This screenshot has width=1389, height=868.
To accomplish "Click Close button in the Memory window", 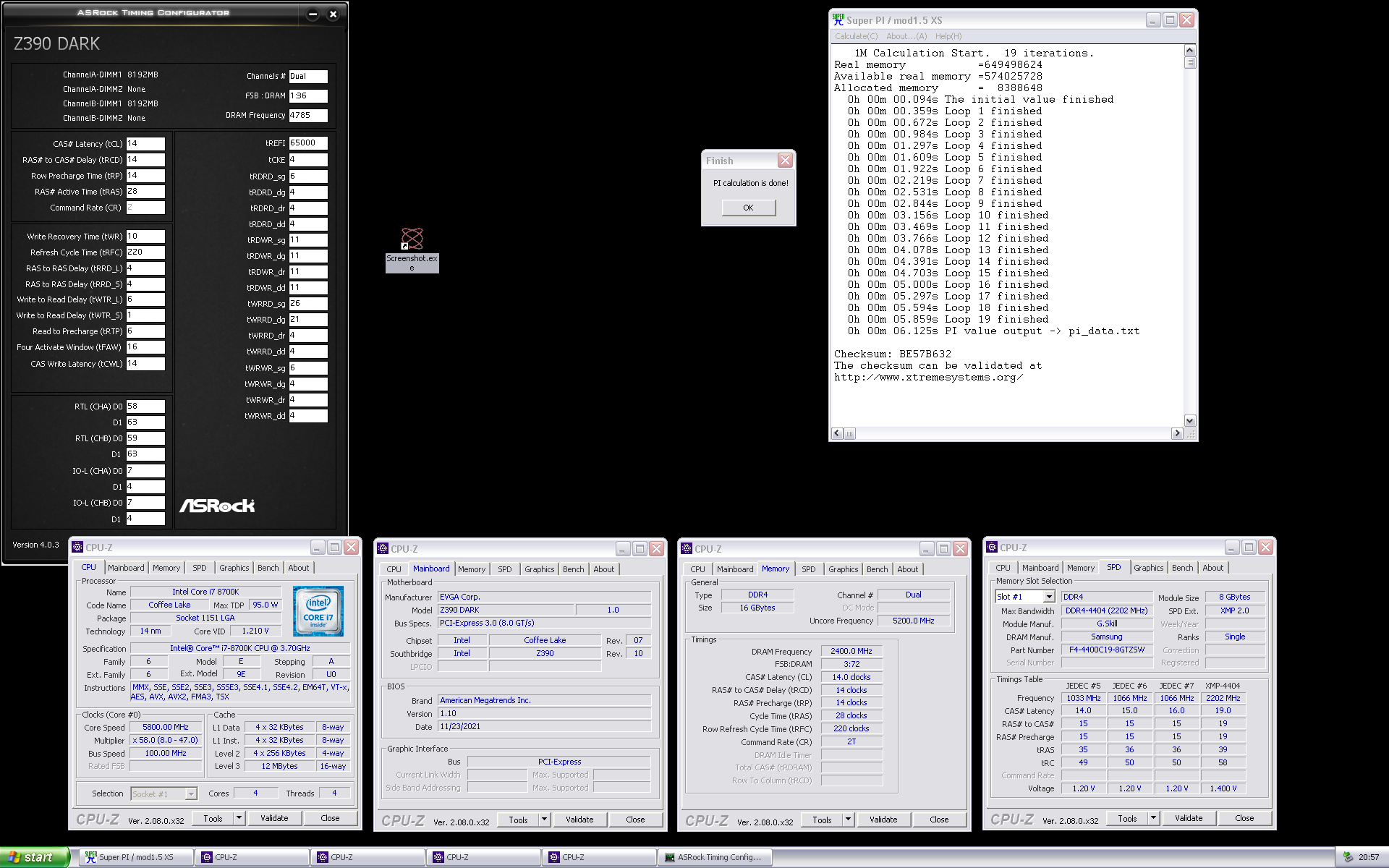I will coord(939,820).
